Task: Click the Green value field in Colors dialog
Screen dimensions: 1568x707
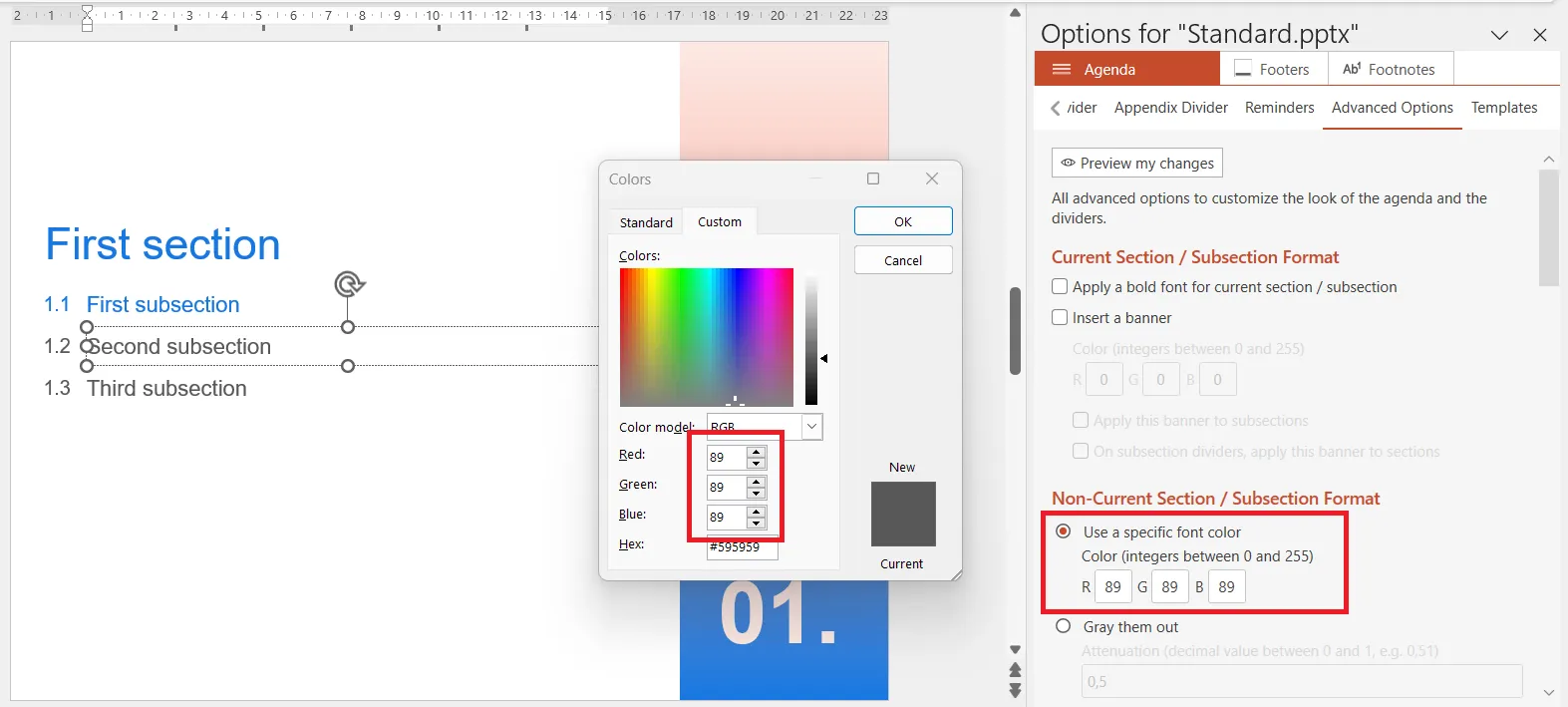Action: click(726, 488)
